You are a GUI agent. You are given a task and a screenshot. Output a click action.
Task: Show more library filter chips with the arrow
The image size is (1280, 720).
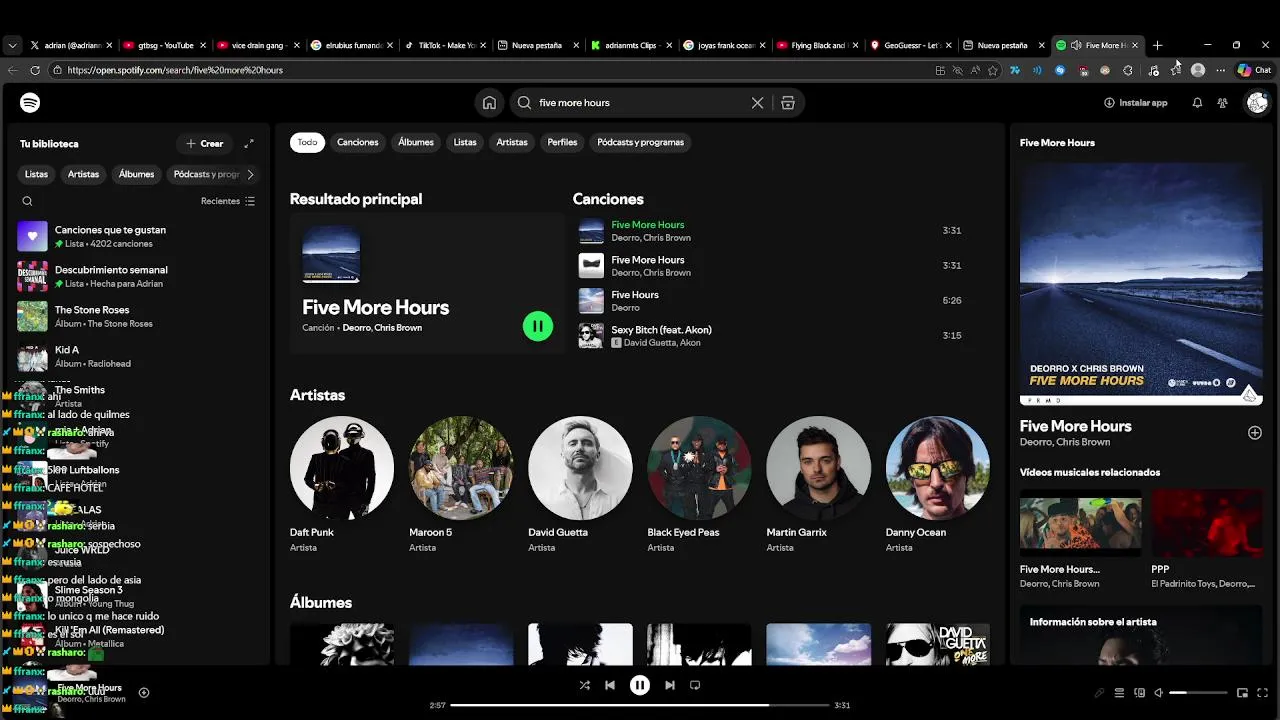250,174
